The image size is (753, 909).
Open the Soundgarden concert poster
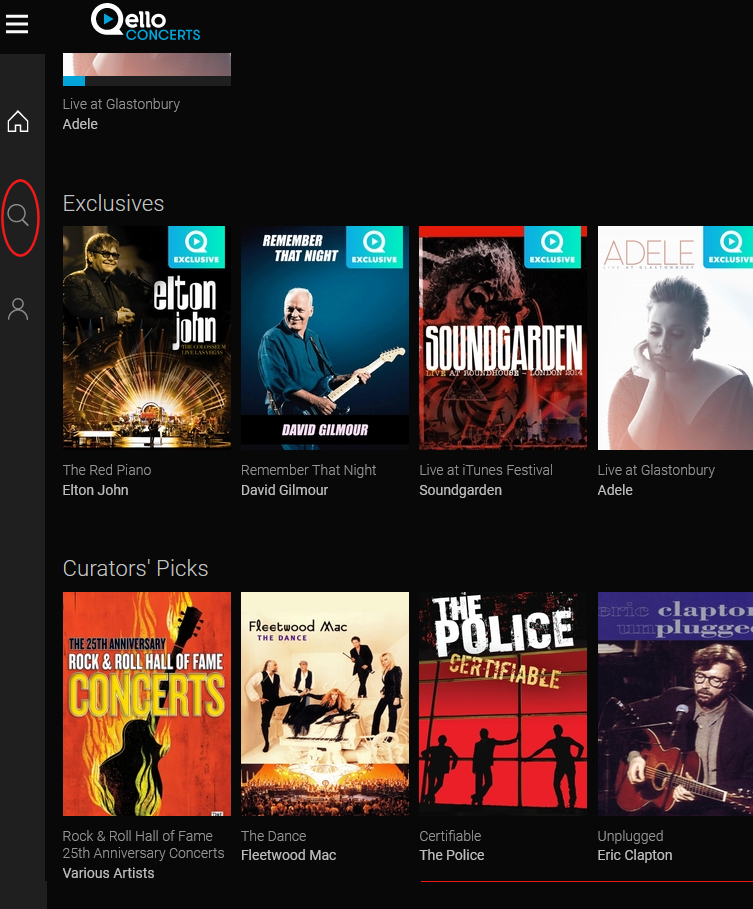click(503, 338)
